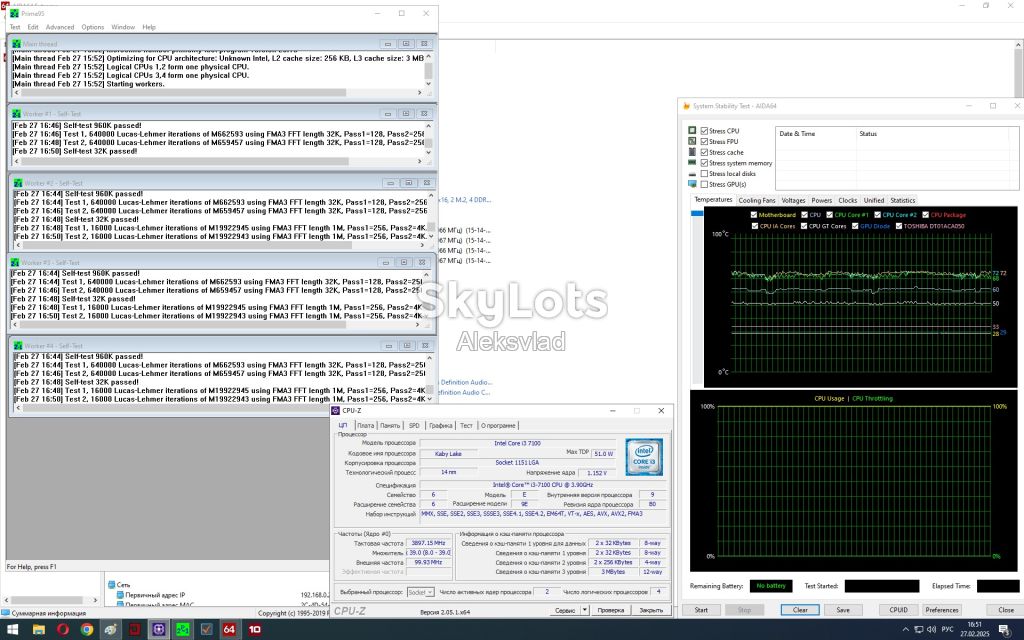Click Clear button in AIDA64

(800, 610)
